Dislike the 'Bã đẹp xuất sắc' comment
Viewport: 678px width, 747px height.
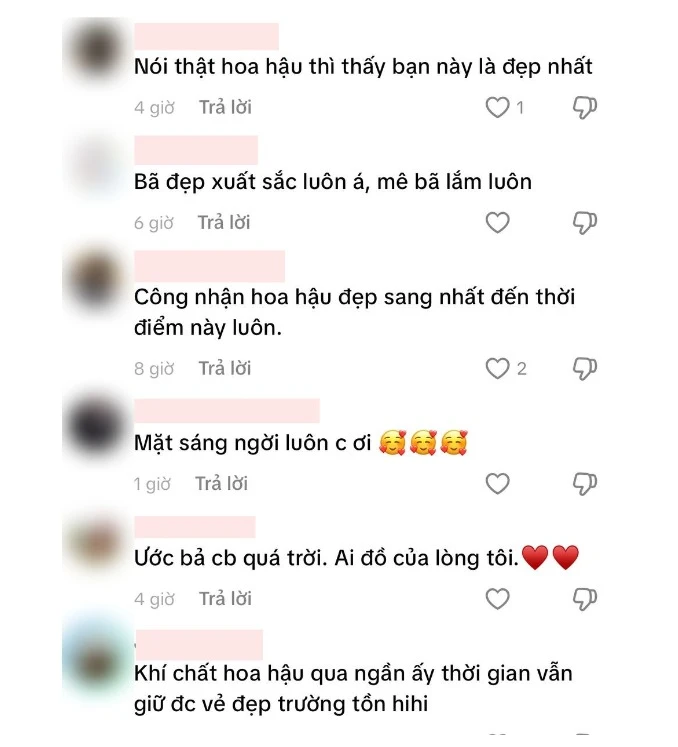[x=585, y=222]
